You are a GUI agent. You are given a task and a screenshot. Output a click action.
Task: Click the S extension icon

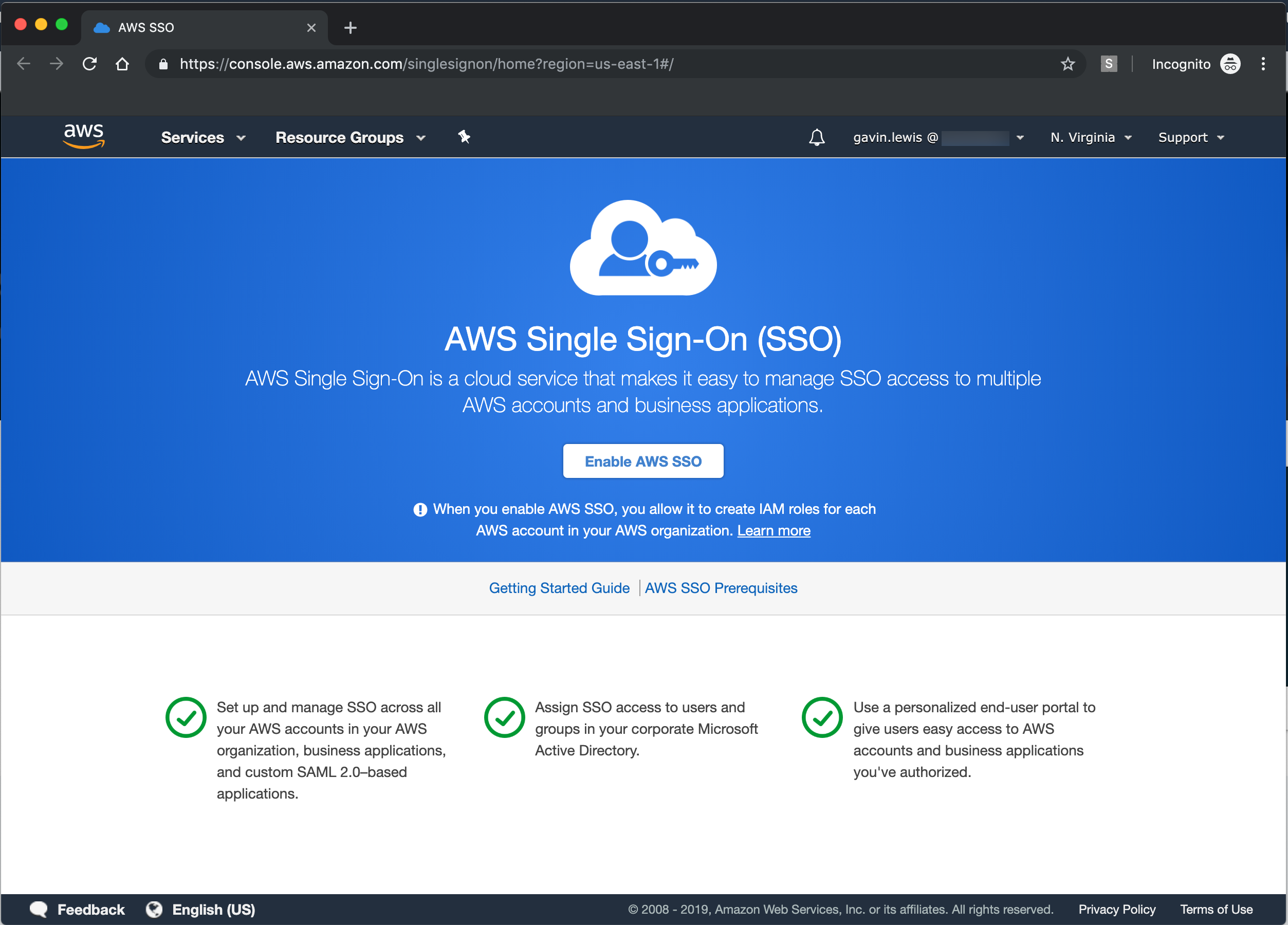point(1109,64)
